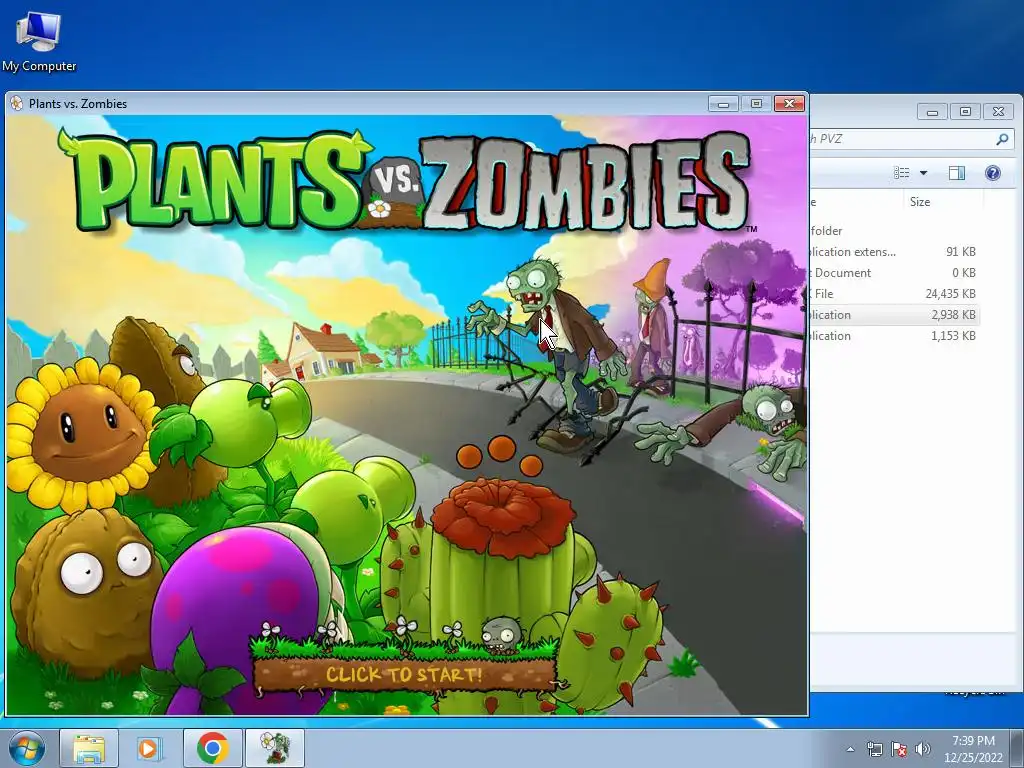Open volume speaker tray icon
1024x768 pixels.
click(922, 749)
